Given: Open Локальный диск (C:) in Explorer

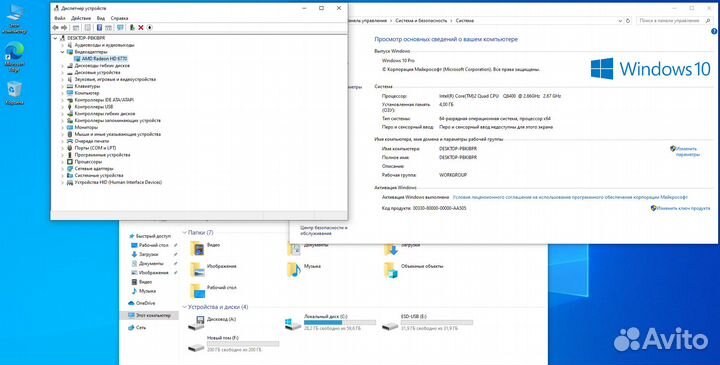Looking at the screenshot, I should click(x=330, y=323).
